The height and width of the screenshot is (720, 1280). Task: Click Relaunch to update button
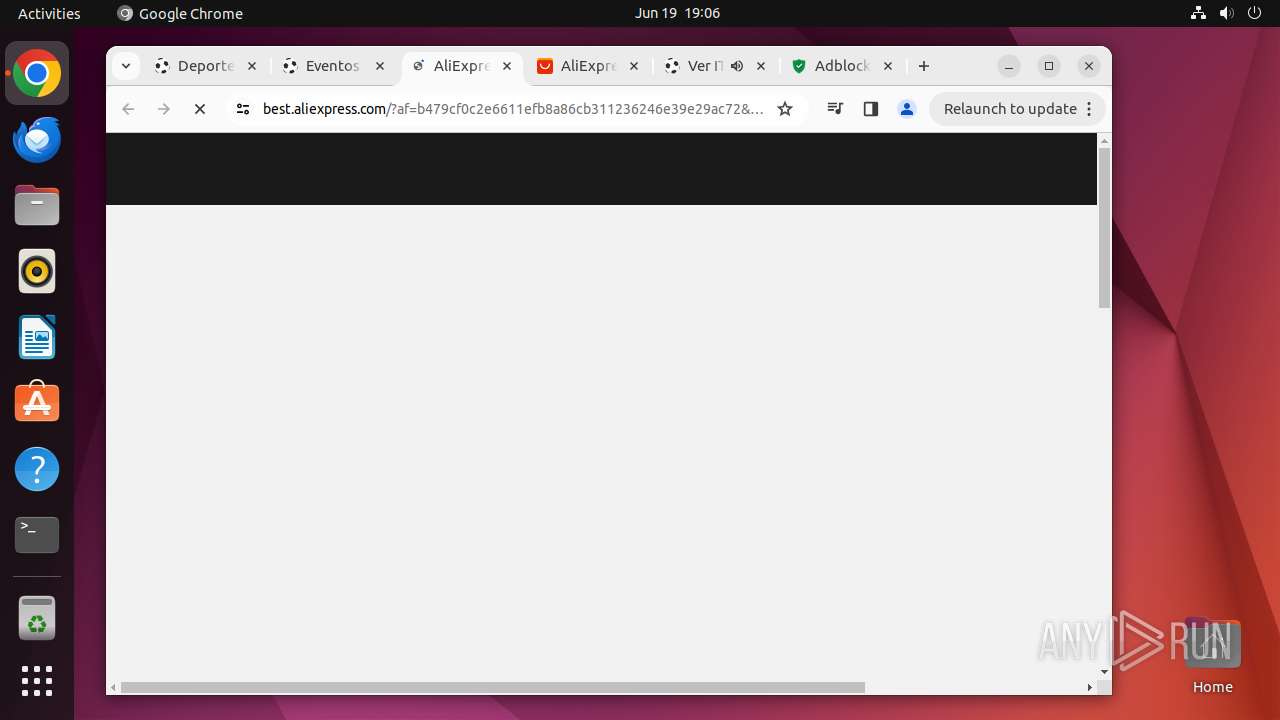1010,109
